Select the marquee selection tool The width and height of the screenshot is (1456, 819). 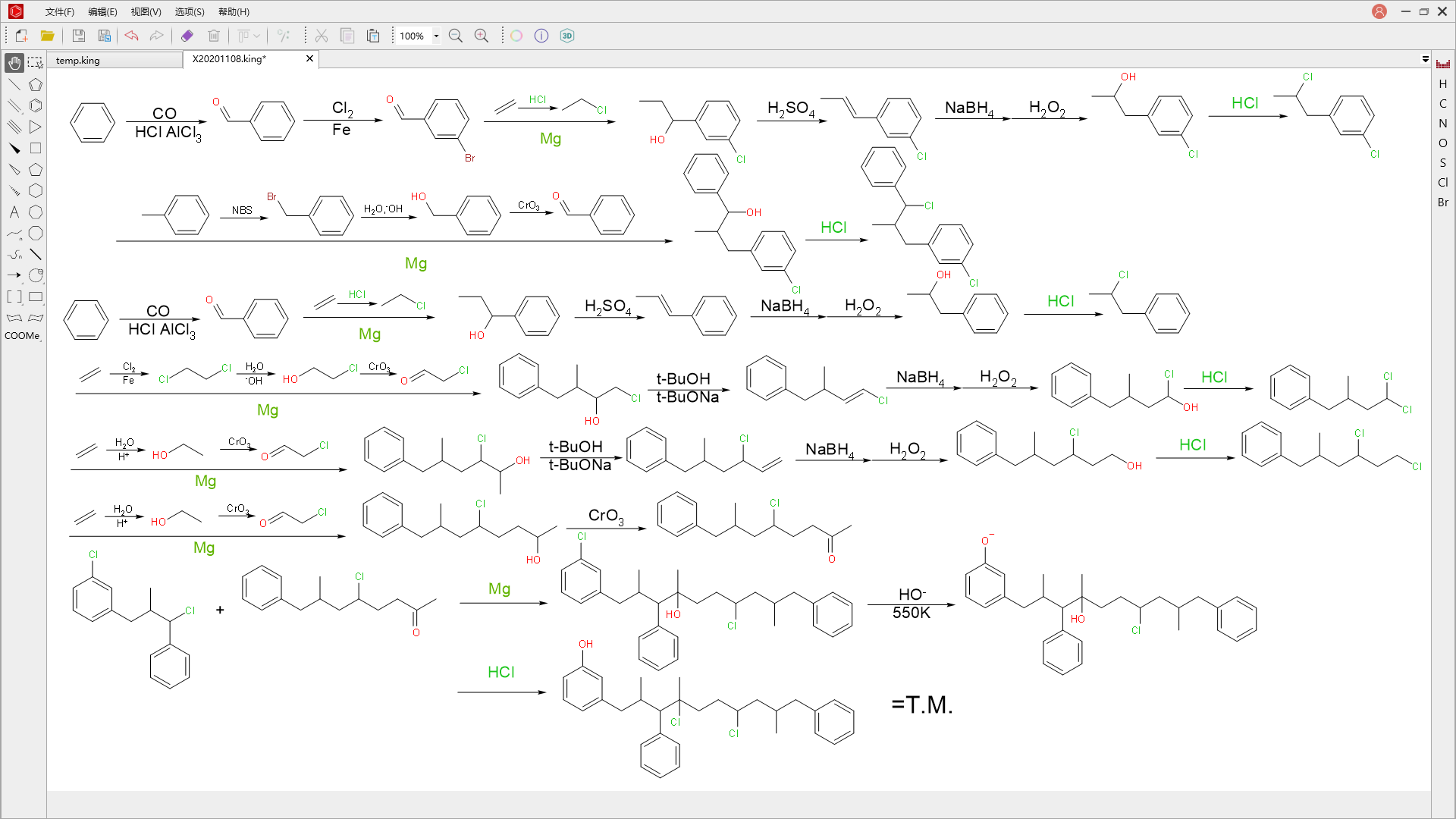pyautogui.click(x=36, y=63)
